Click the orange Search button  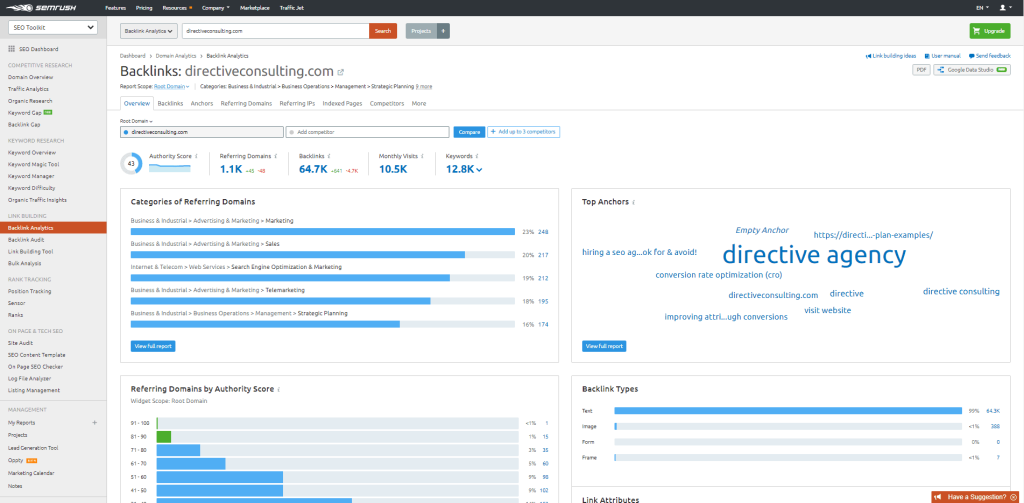click(383, 31)
